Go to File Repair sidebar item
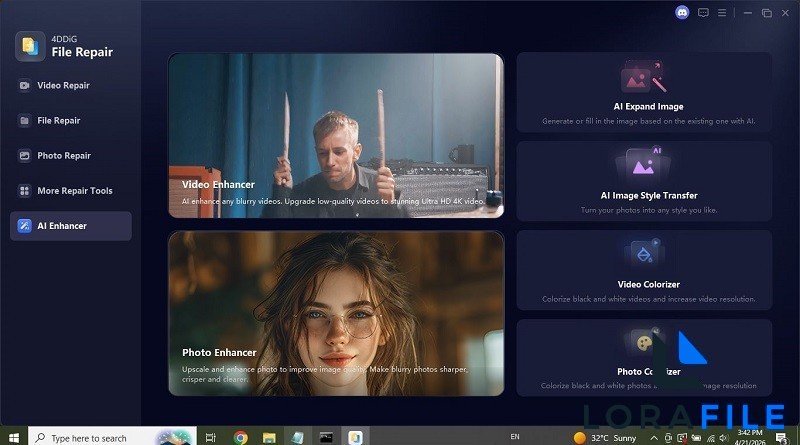Viewport: 800px width, 445px height. pos(58,121)
